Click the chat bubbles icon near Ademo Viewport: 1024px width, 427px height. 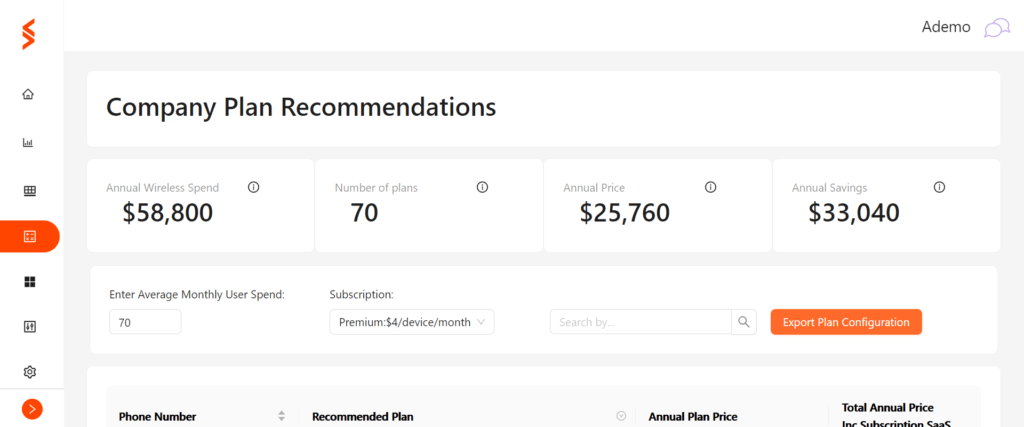997,28
